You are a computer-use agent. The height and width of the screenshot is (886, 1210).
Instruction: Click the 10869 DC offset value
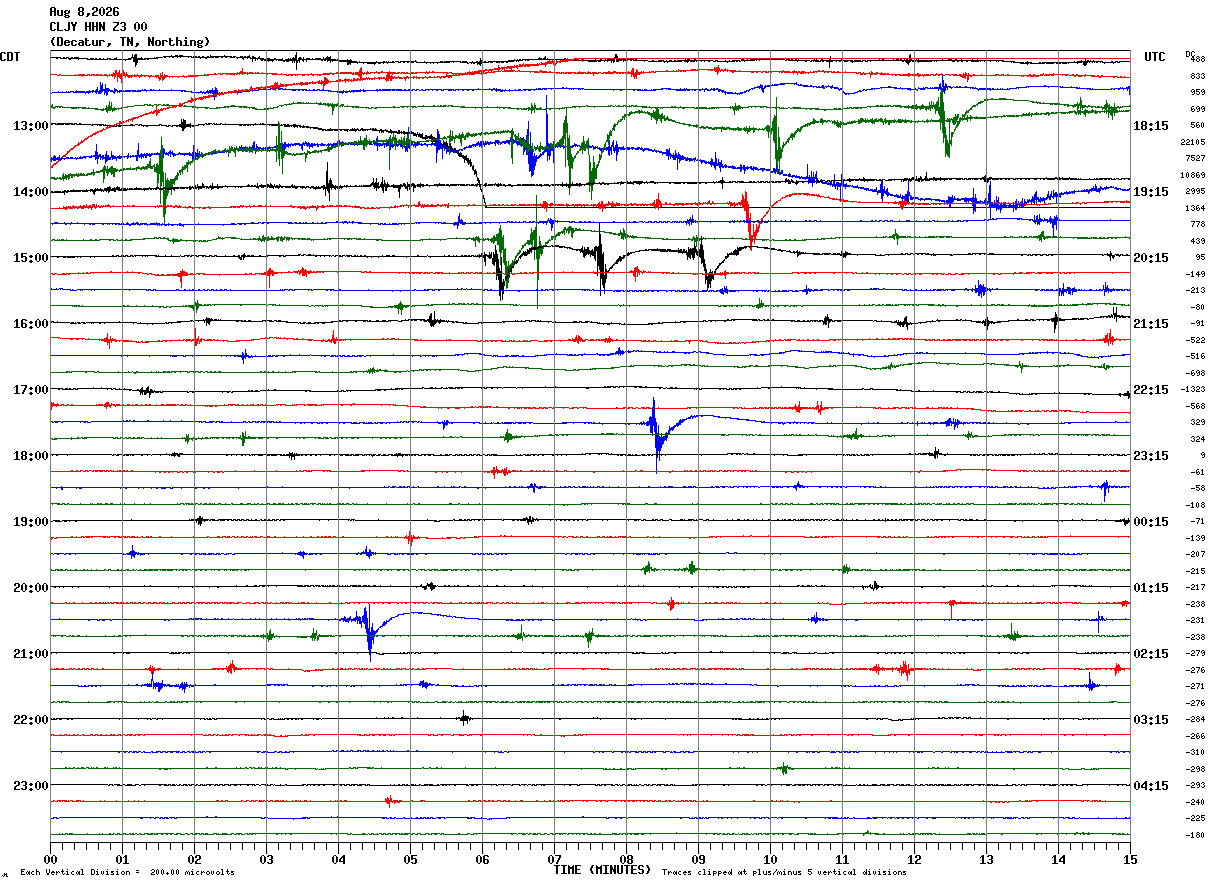(1196, 175)
